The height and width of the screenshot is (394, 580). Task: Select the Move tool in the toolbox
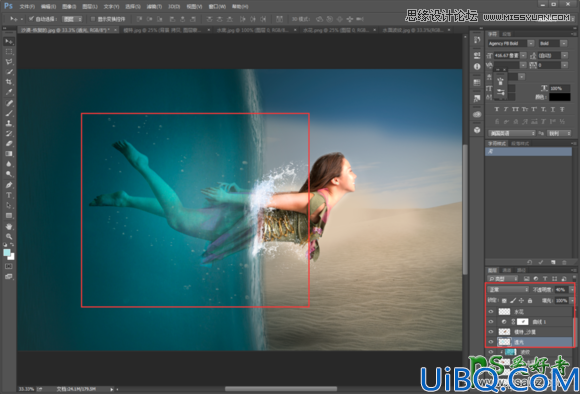click(x=9, y=41)
